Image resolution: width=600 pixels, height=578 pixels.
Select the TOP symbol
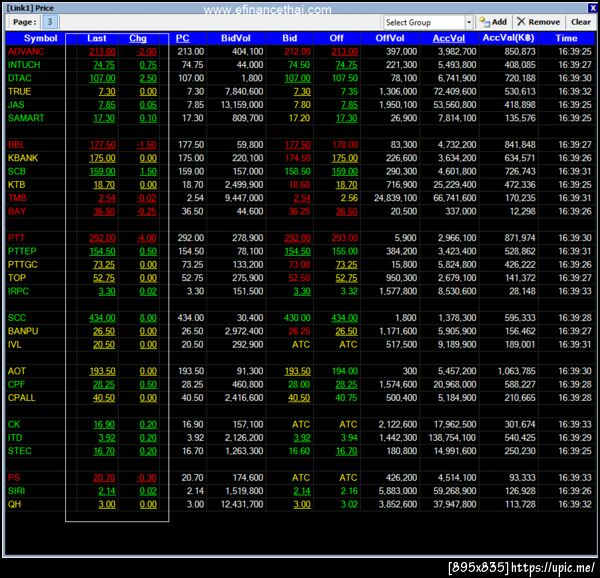(x=16, y=278)
